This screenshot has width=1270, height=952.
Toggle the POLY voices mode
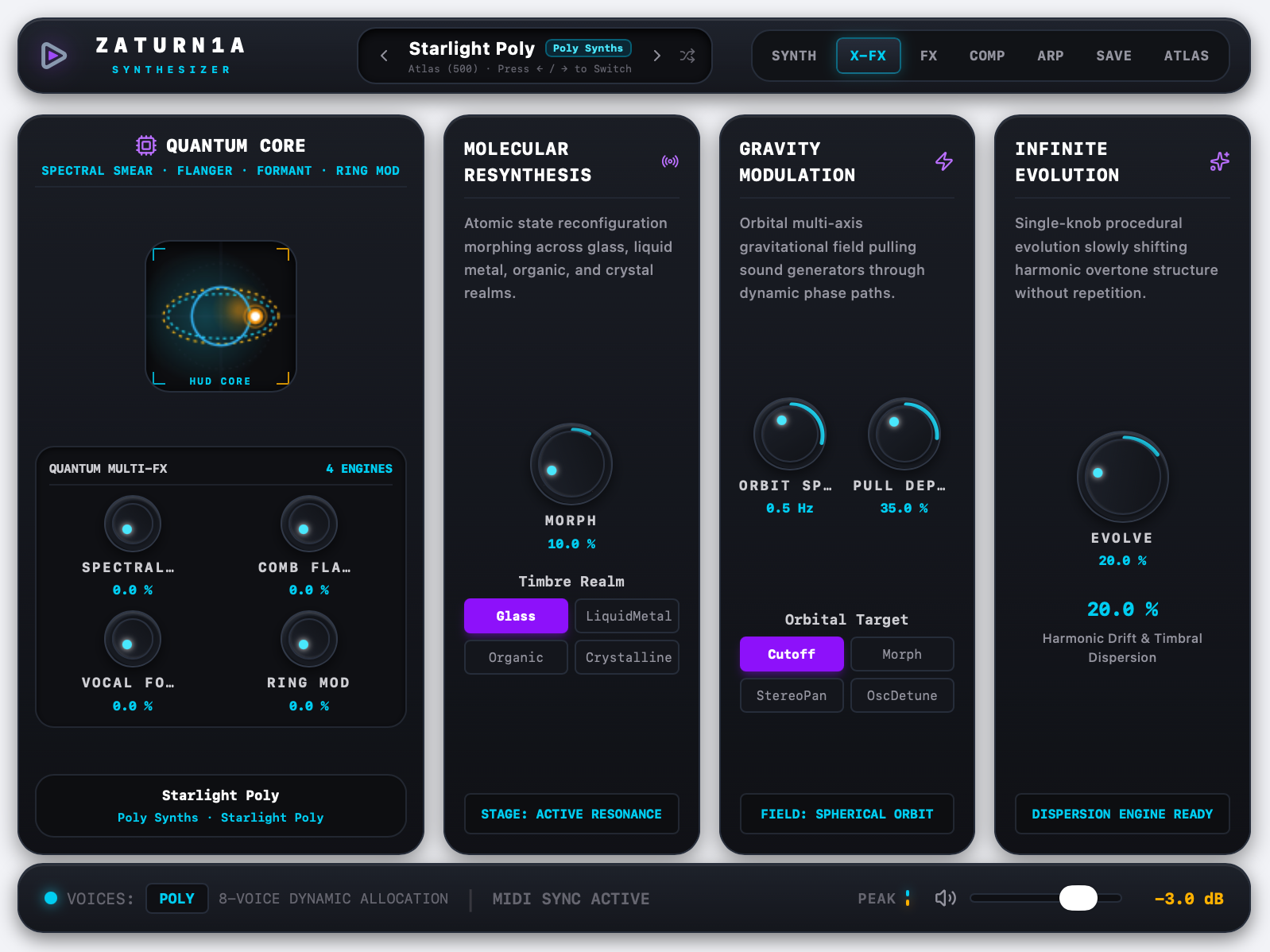[x=176, y=899]
